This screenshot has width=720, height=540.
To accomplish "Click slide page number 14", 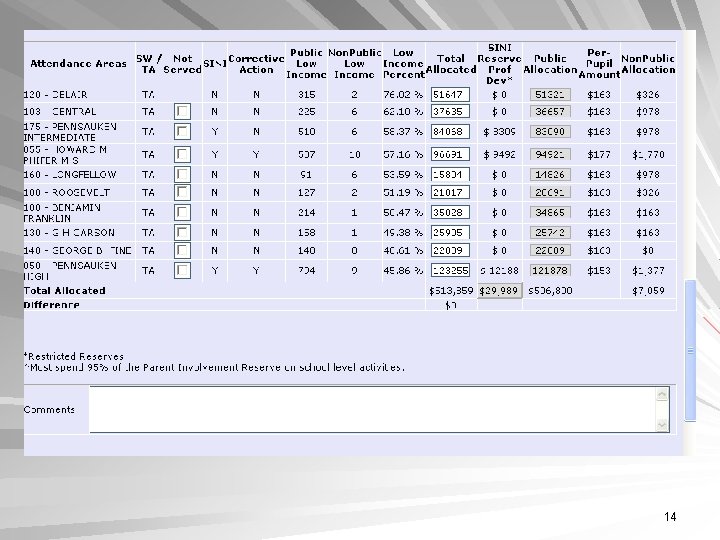I will (x=670, y=517).
